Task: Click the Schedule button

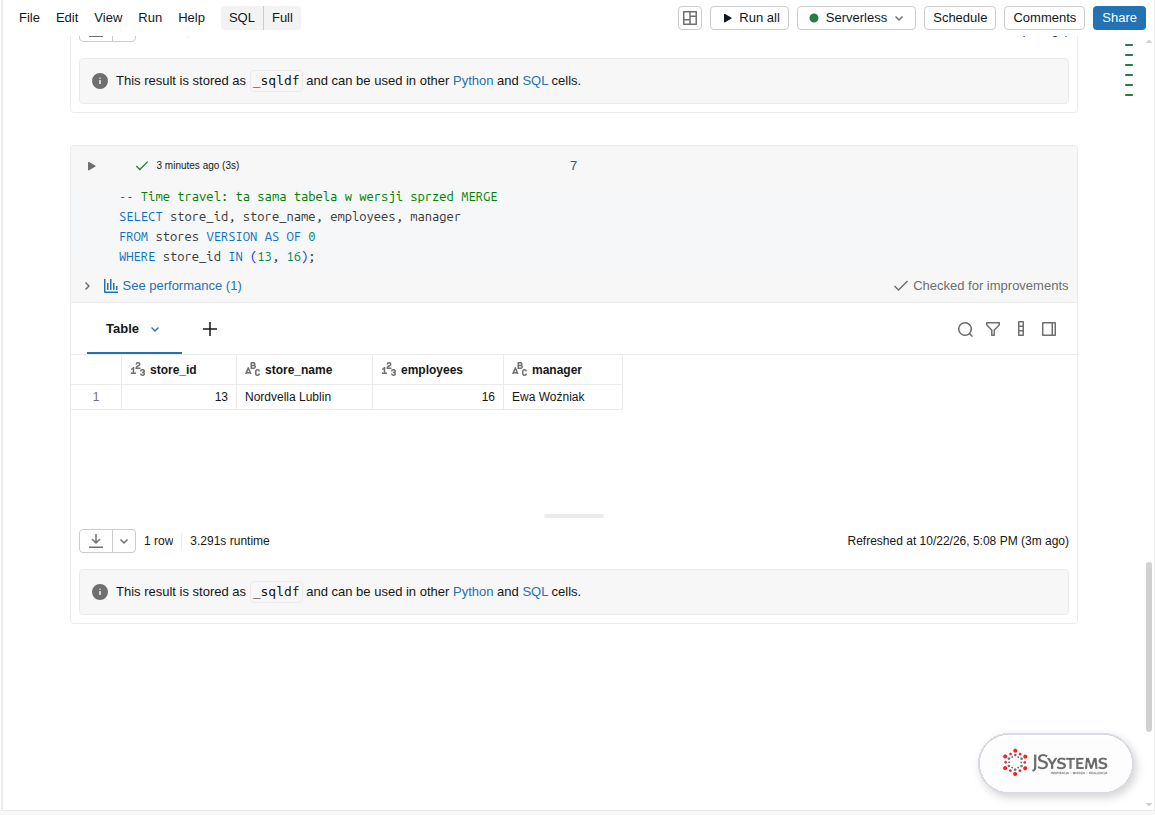Action: tap(960, 18)
